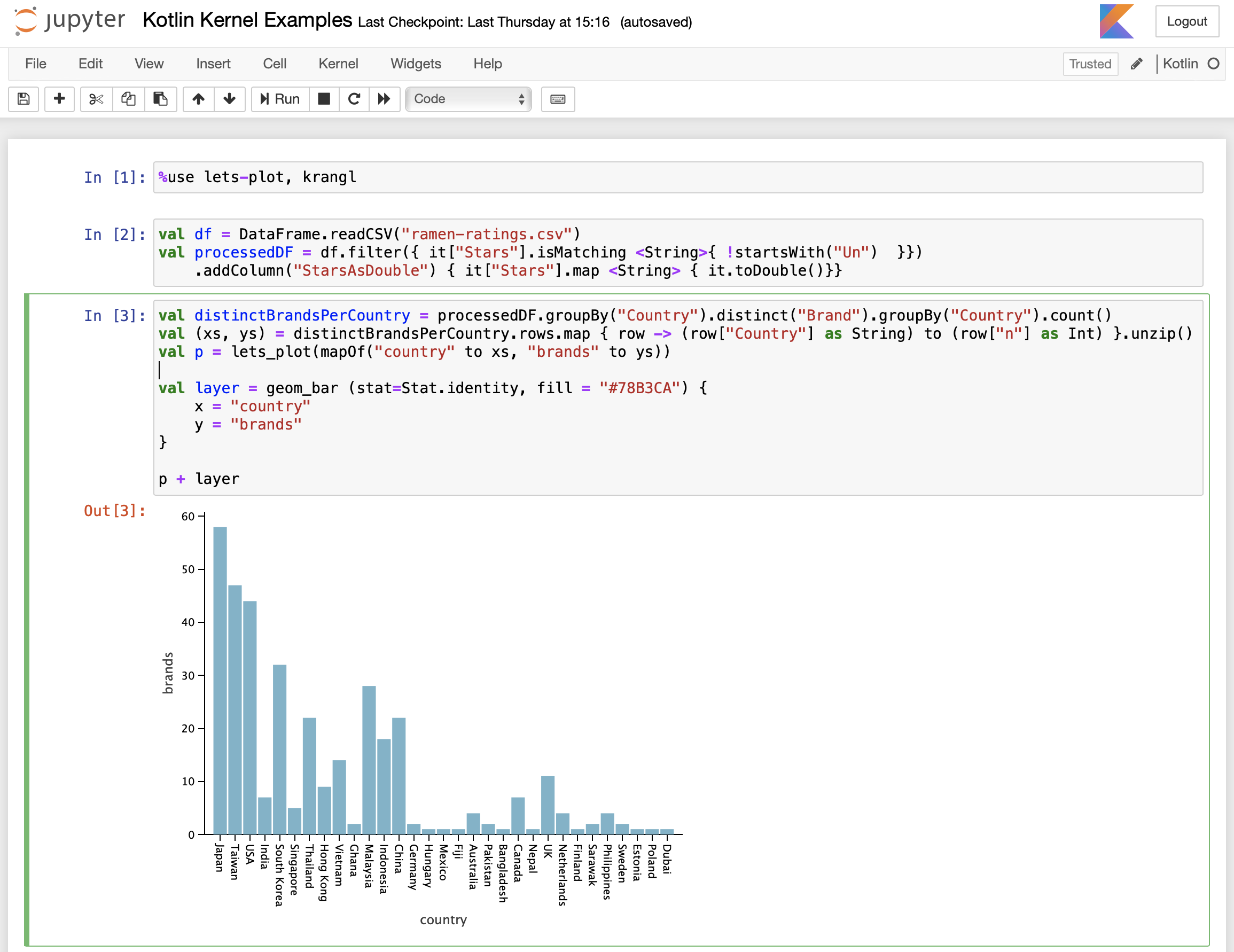Copy the selected cells with the copy icon

click(x=128, y=99)
